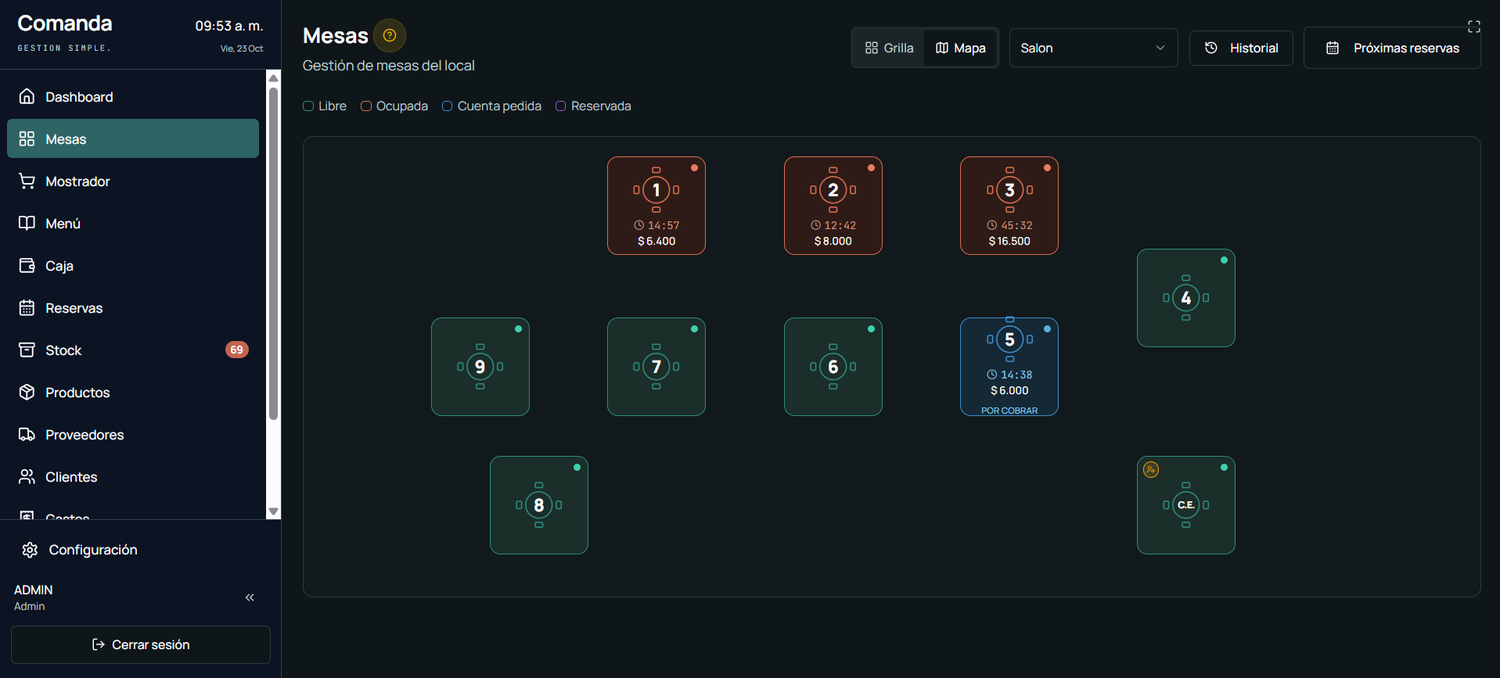Switch to Grilla view
Image resolution: width=1500 pixels, height=678 pixels.
point(889,48)
